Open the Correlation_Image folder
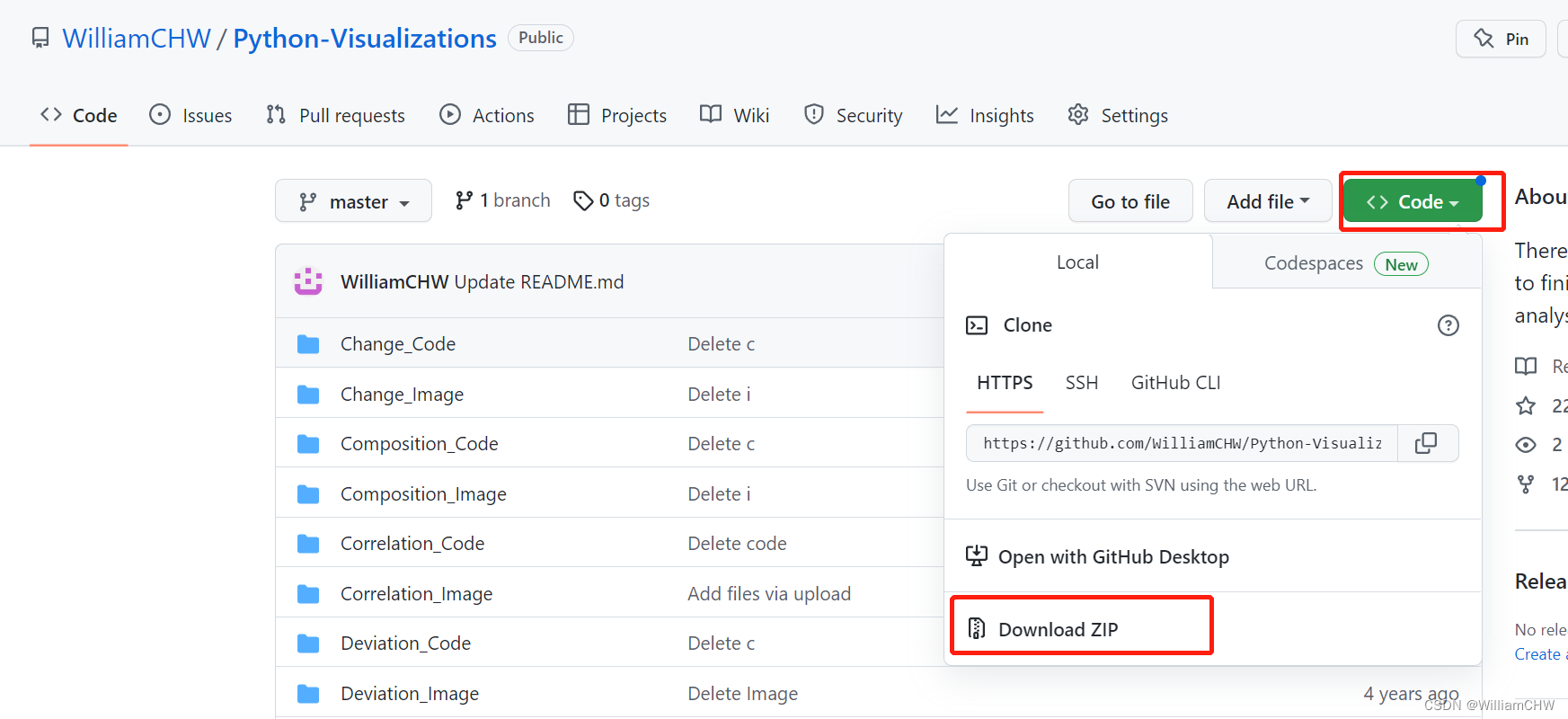The height and width of the screenshot is (719, 1568). (x=416, y=594)
